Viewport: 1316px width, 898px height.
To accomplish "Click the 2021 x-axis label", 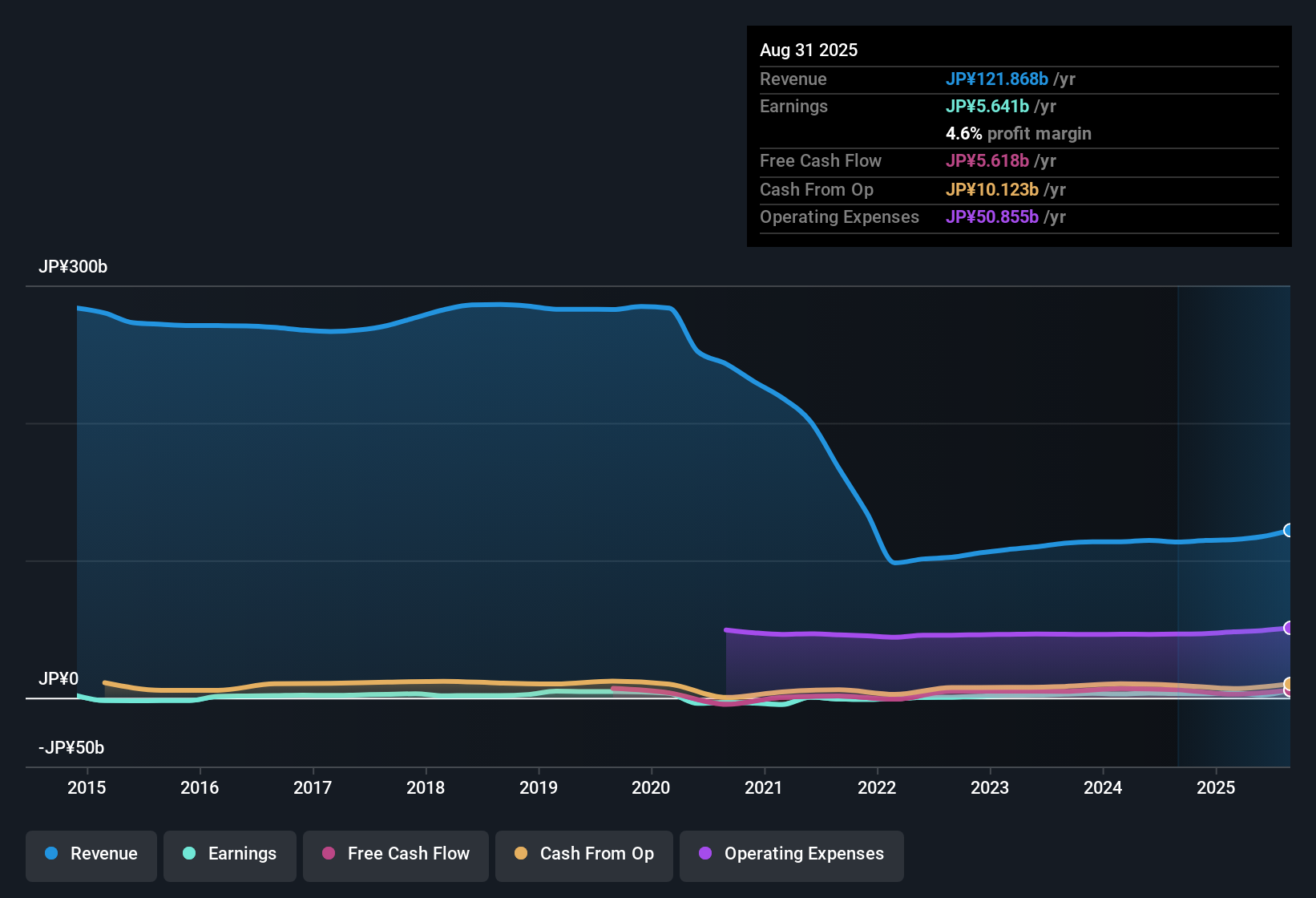I will click(x=764, y=787).
